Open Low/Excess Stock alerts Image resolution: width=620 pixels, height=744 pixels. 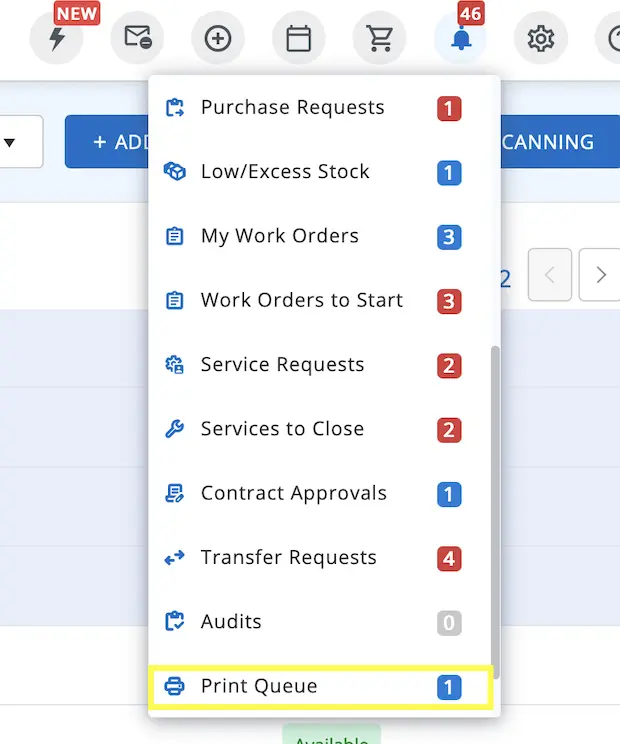click(285, 172)
